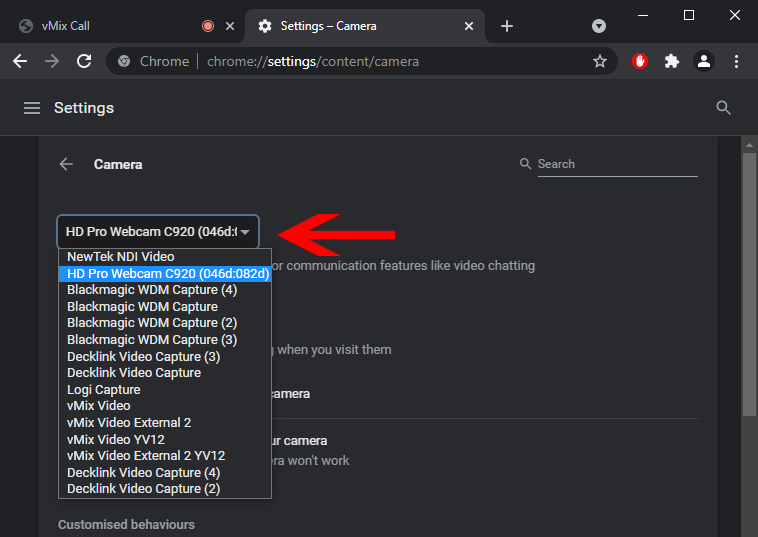Viewport: 758px width, 537px height.
Task: Select the Settings – Camera tab
Action: pyautogui.click(x=350, y=26)
